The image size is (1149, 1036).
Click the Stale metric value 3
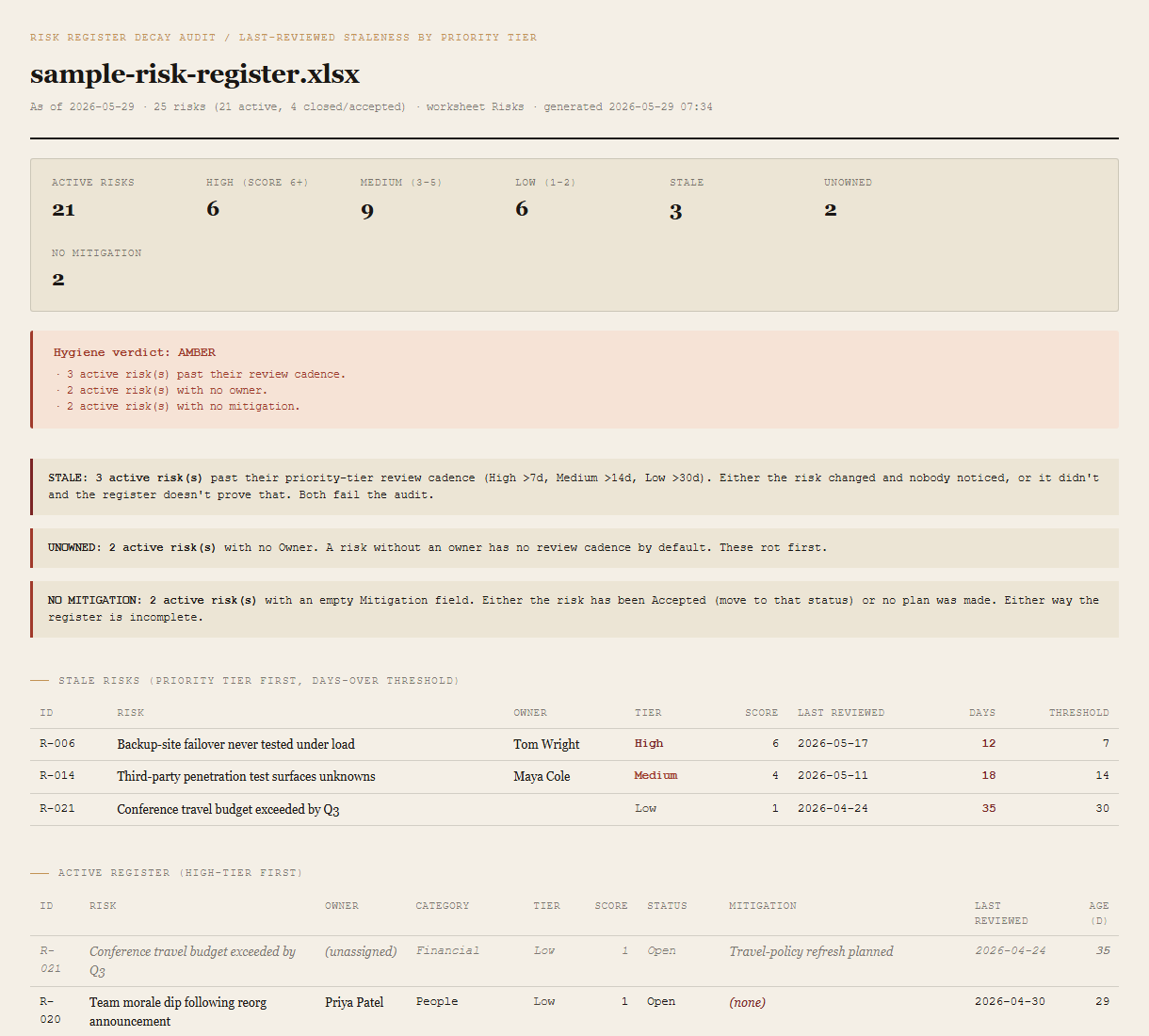point(676,210)
